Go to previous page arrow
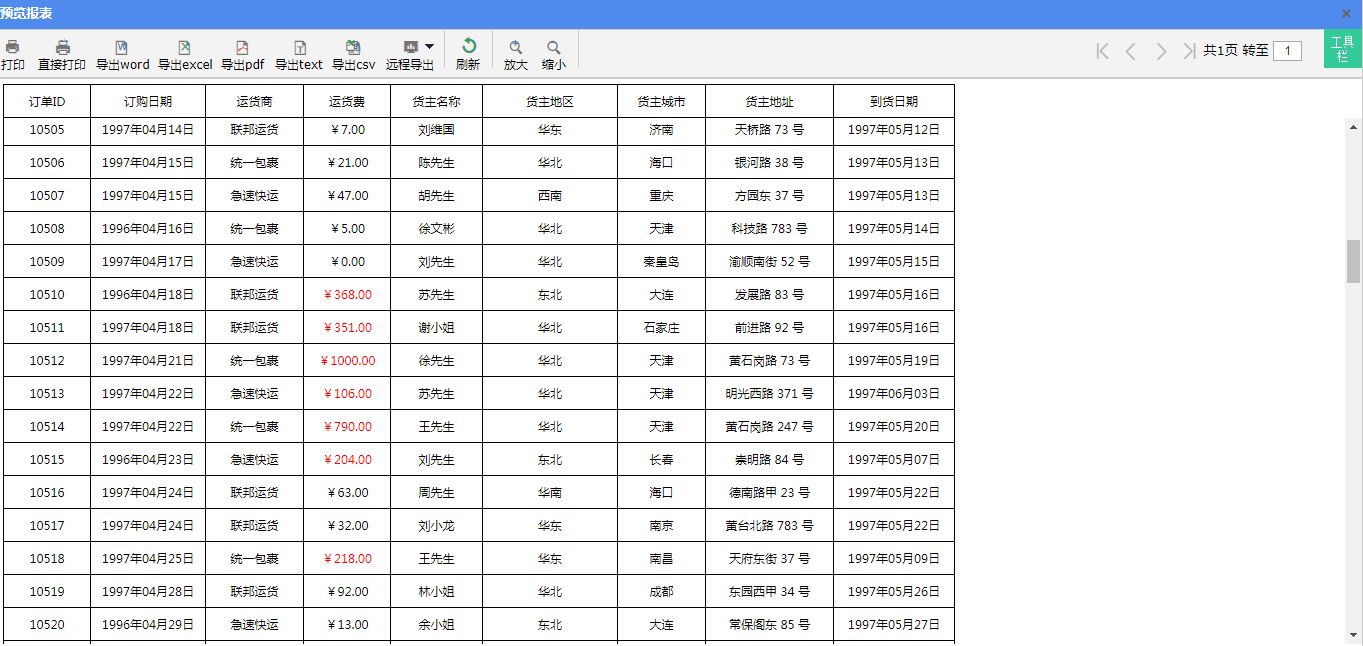1363x646 pixels. point(1131,51)
